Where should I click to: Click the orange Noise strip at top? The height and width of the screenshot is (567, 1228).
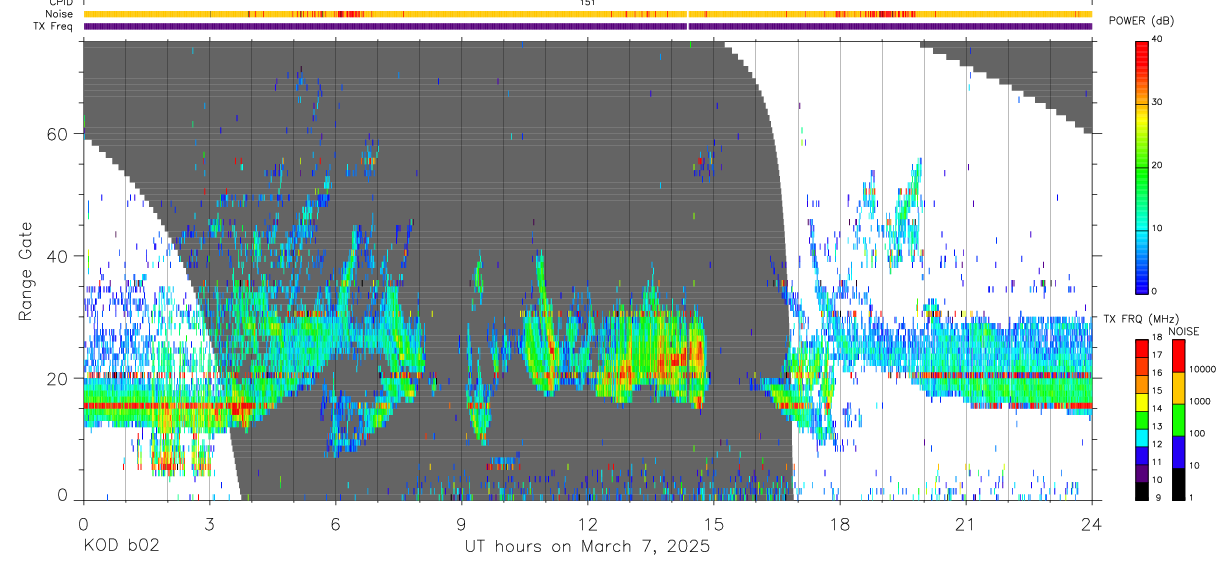pyautogui.click(x=587, y=14)
